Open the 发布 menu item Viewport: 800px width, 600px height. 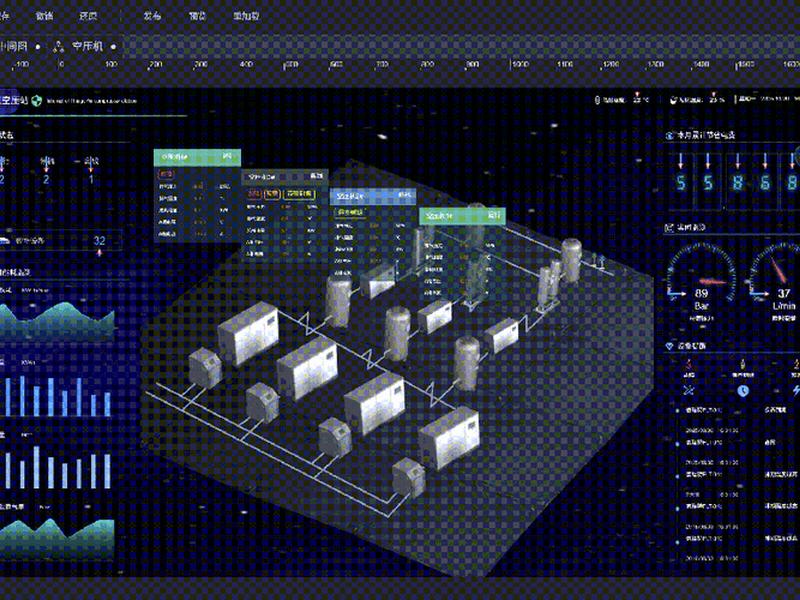pyautogui.click(x=152, y=16)
